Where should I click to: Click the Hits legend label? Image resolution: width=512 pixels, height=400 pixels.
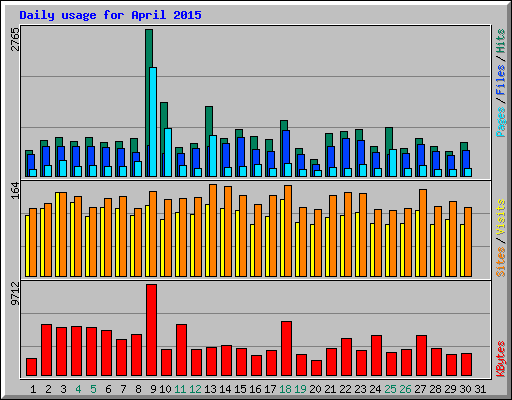tap(501, 41)
